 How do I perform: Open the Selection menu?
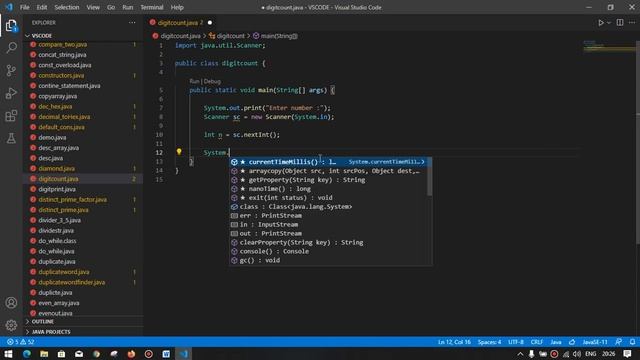point(67,7)
